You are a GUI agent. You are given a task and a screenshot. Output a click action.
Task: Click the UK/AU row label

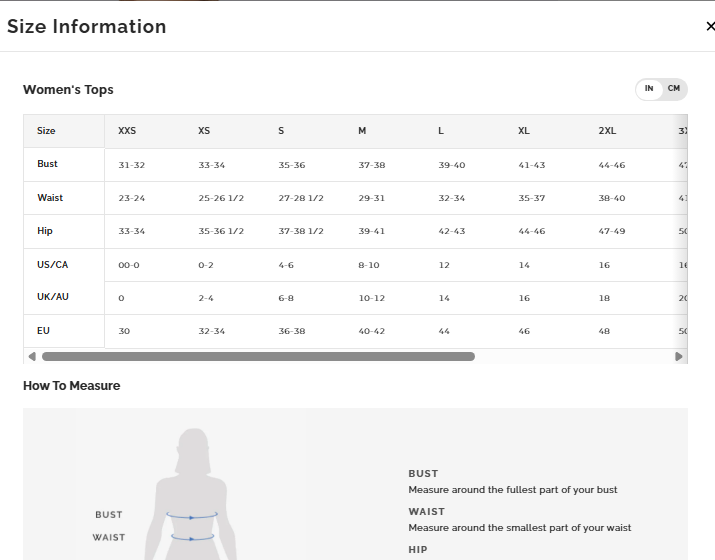53,297
